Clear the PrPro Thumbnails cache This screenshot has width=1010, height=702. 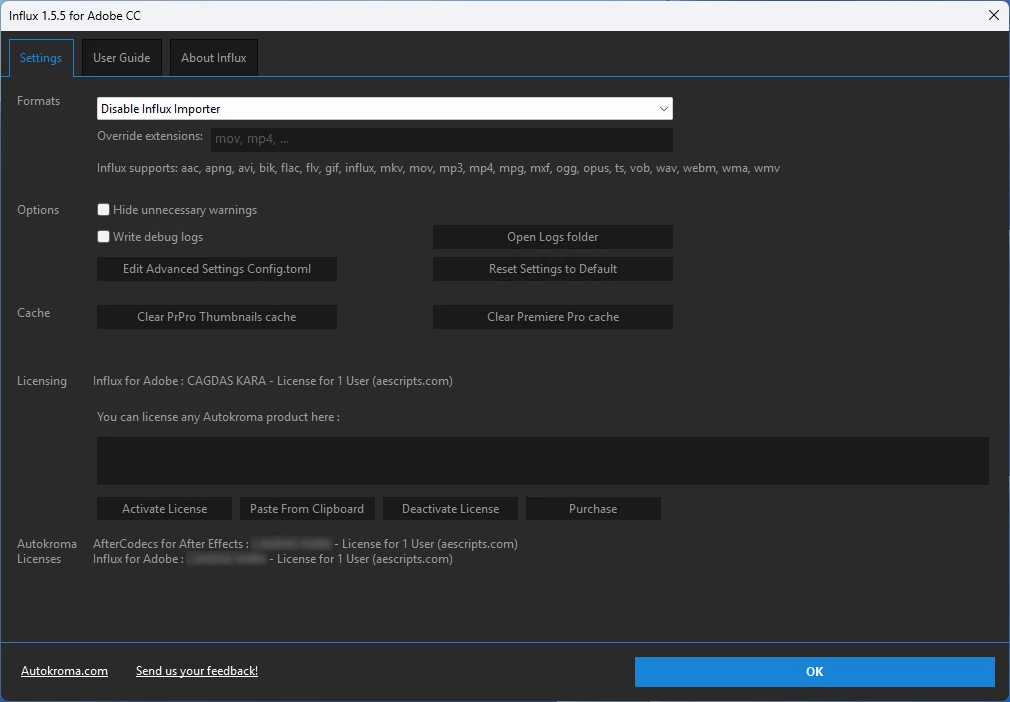[x=217, y=317]
